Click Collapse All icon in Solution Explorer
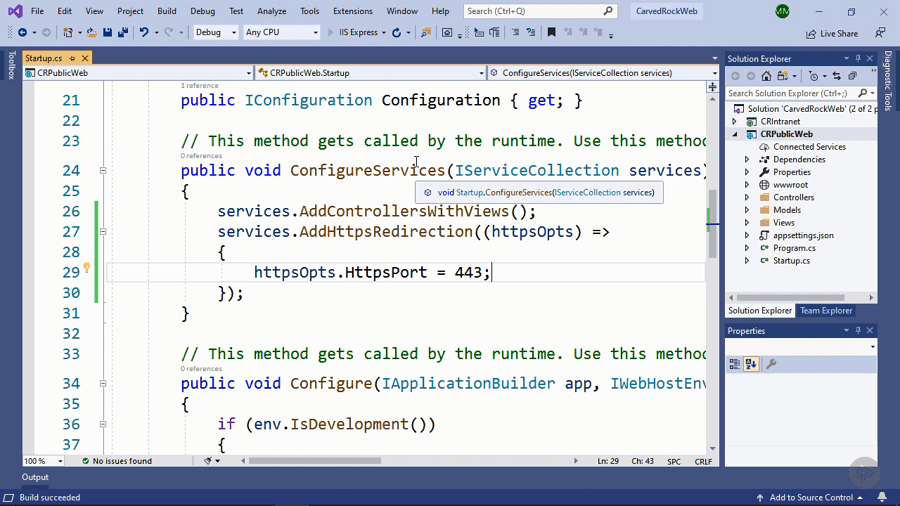The width and height of the screenshot is (900, 506). [x=853, y=76]
